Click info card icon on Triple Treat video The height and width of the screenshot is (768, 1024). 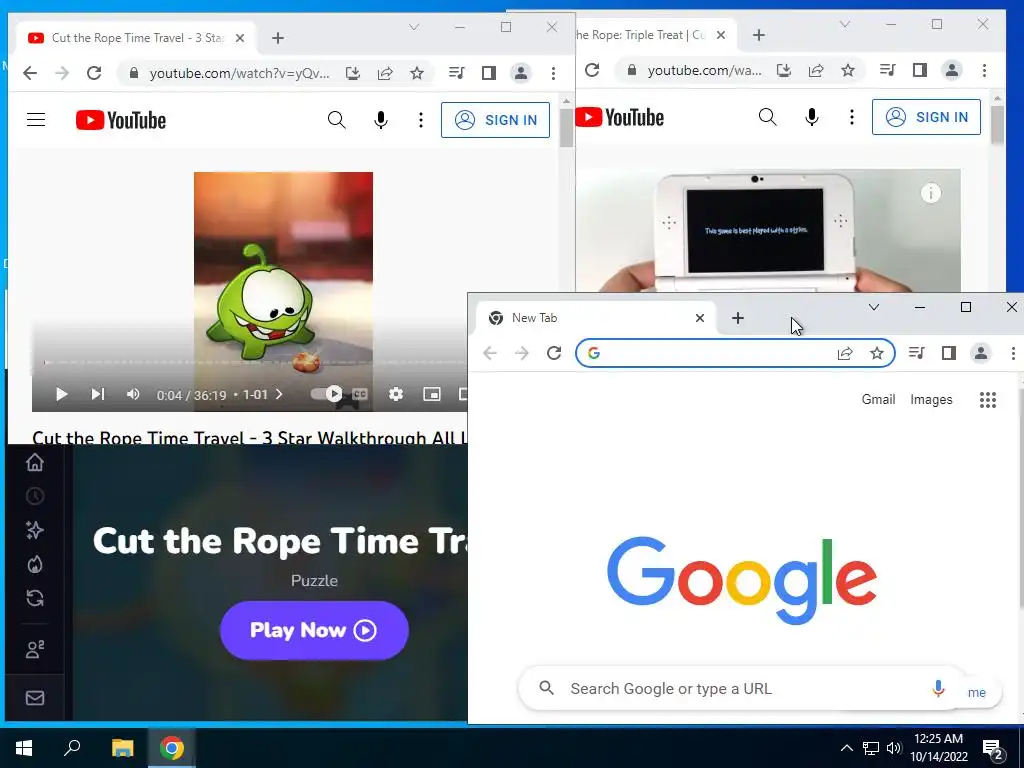(931, 193)
